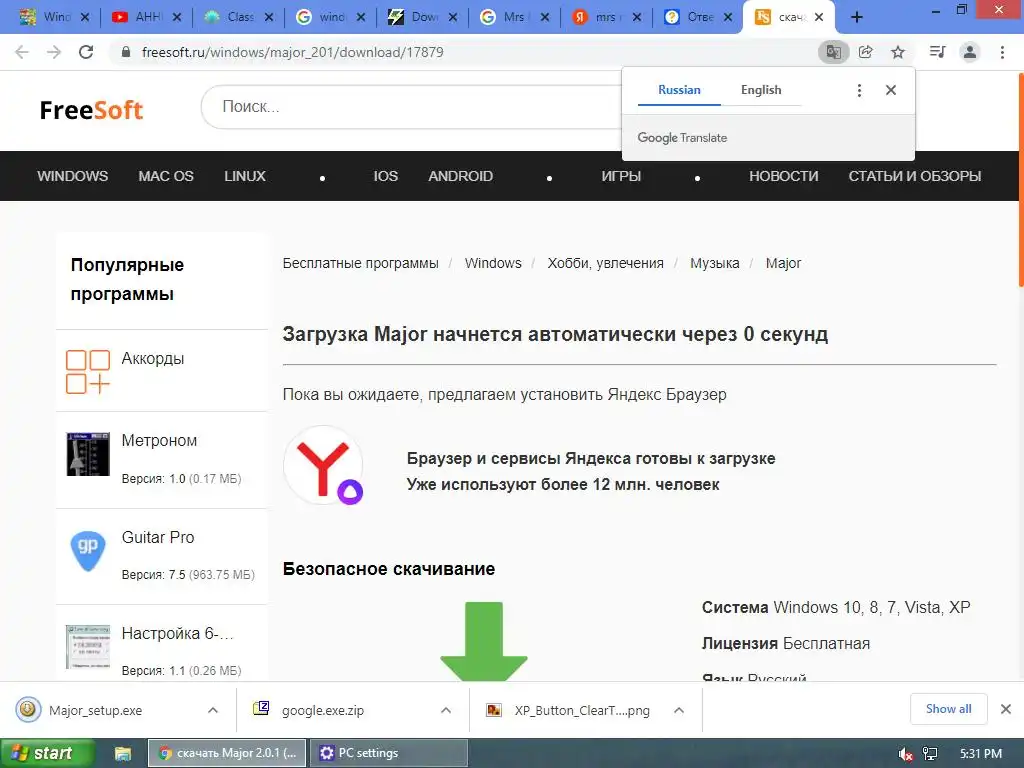Screen dimensions: 1024x768
Task: Open Бесплатные программы breadcrumb link
Action: [x=360, y=263]
